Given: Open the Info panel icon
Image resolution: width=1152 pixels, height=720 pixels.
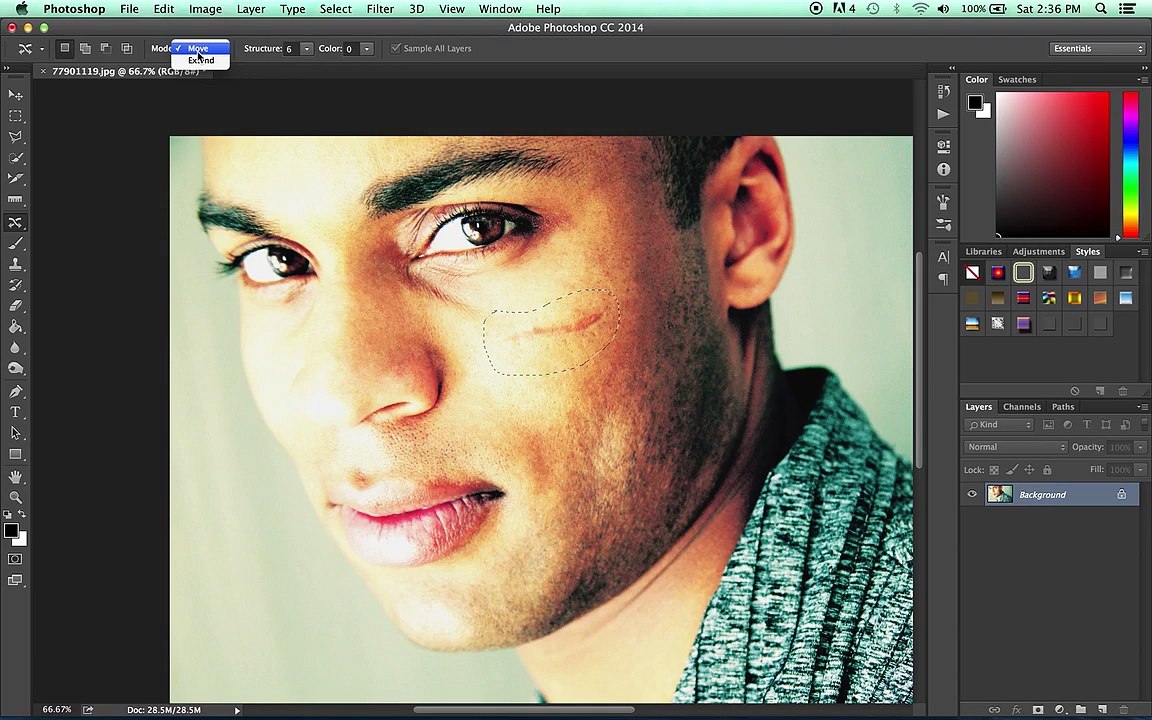Looking at the screenshot, I should pos(943,169).
